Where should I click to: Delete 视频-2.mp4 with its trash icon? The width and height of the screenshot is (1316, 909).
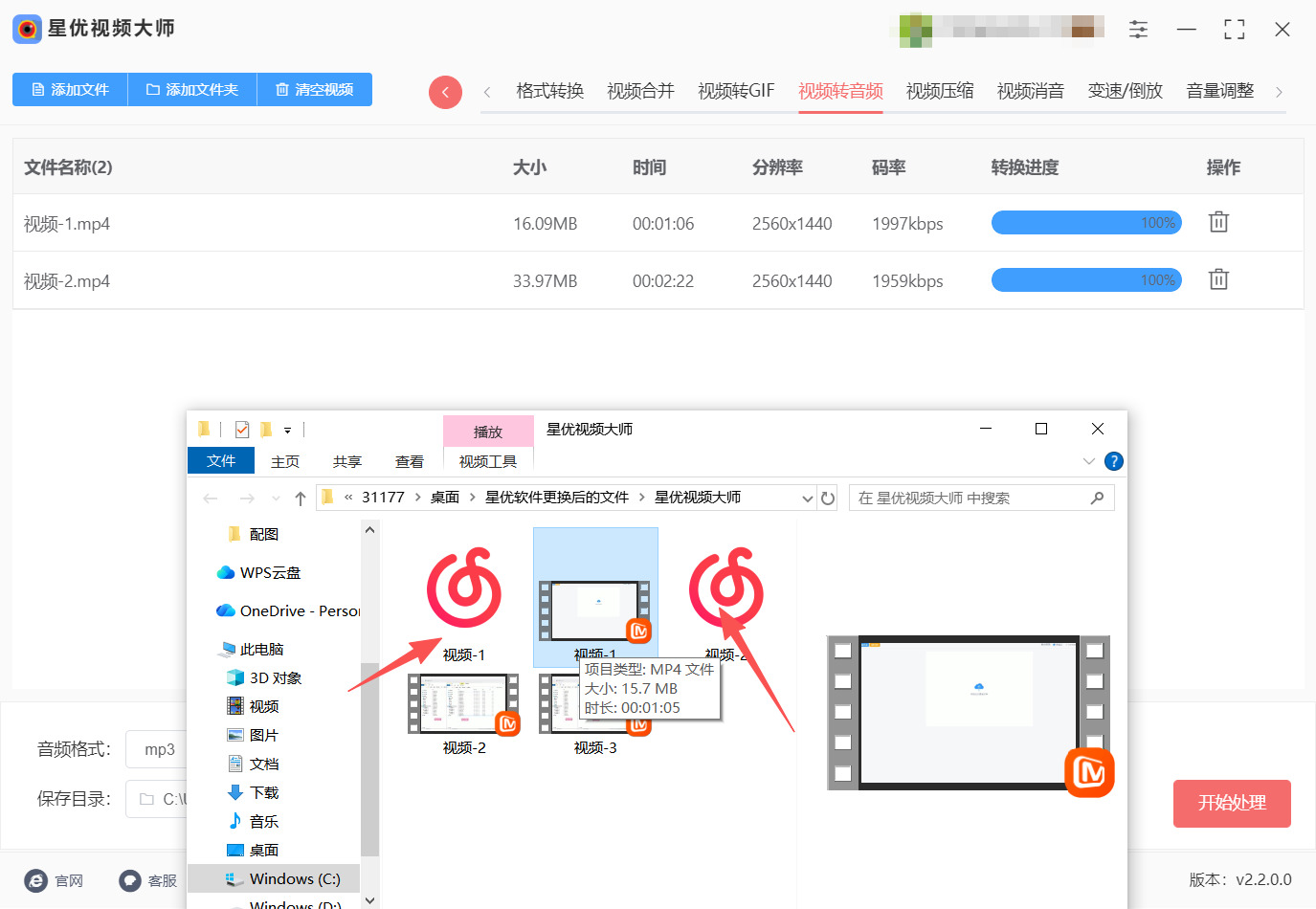(x=1218, y=279)
